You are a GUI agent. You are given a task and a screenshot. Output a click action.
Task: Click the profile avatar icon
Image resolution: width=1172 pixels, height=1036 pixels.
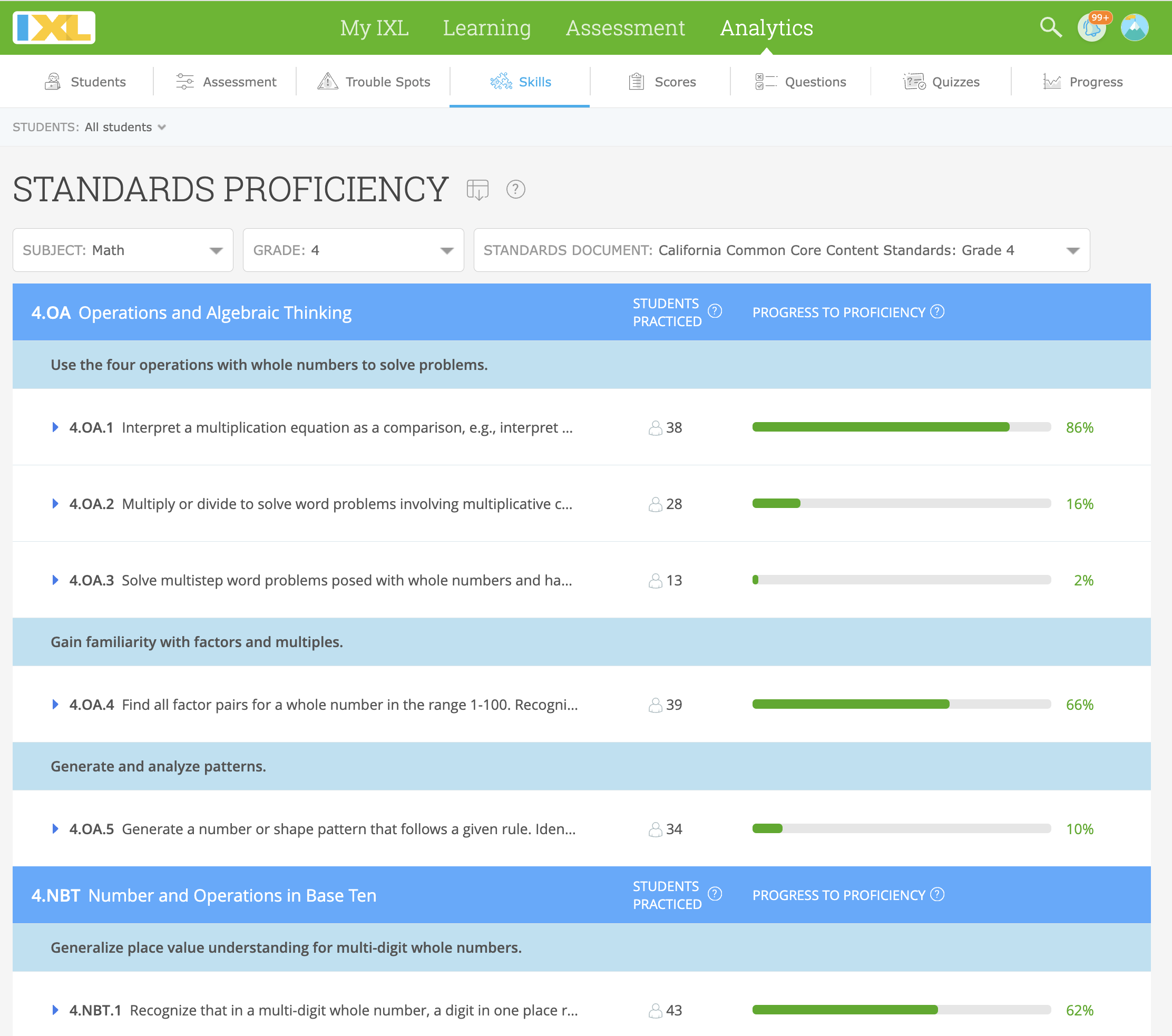(1135, 27)
